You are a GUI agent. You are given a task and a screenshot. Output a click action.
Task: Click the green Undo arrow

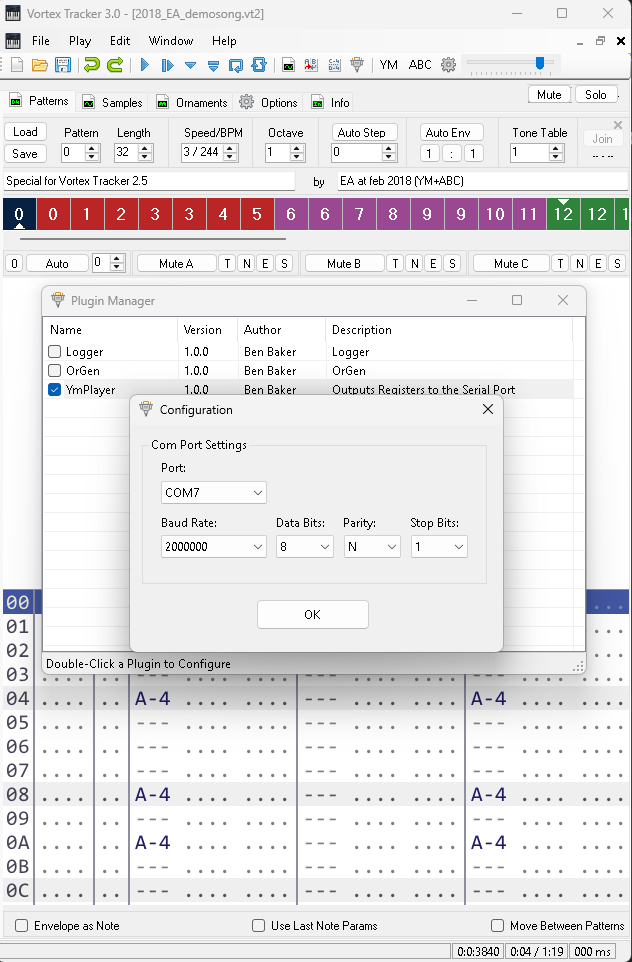point(92,65)
